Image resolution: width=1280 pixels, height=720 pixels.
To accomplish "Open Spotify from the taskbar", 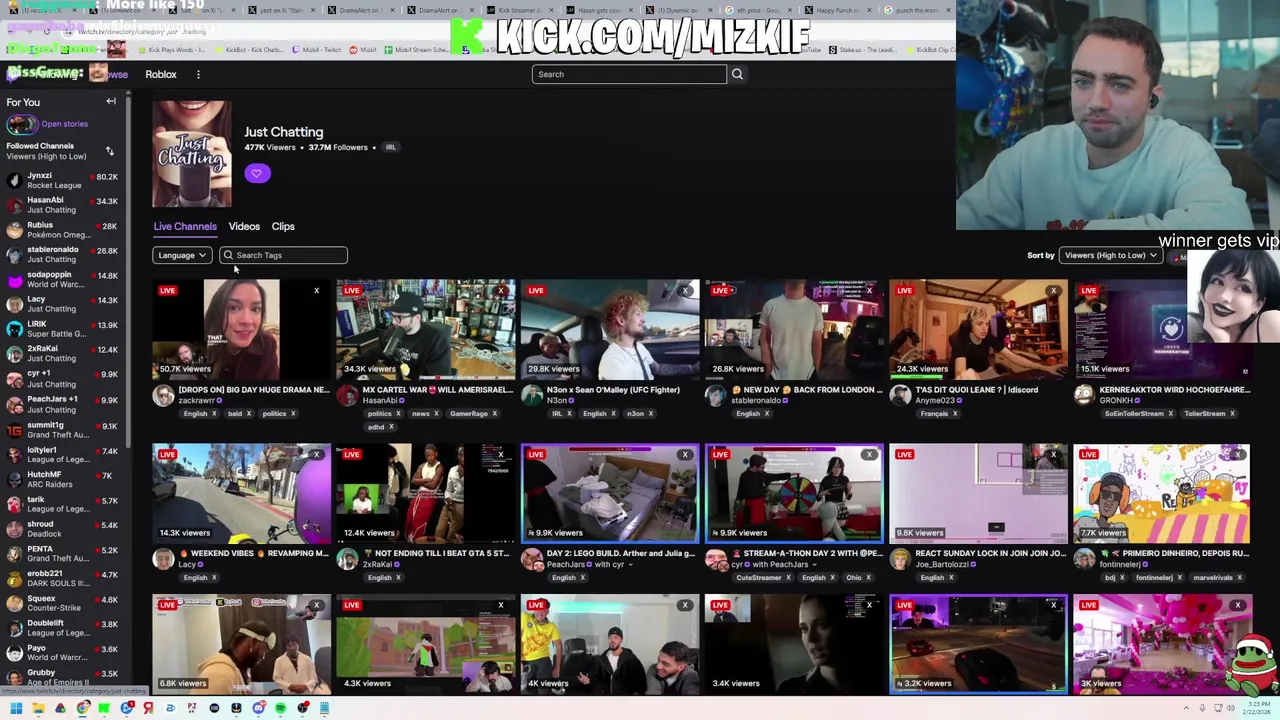I will (x=280, y=708).
